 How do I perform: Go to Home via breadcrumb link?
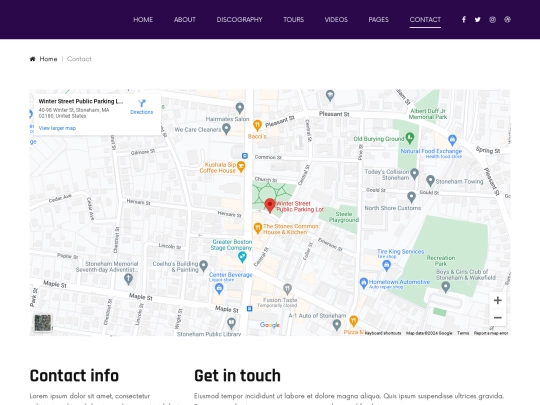pos(48,59)
